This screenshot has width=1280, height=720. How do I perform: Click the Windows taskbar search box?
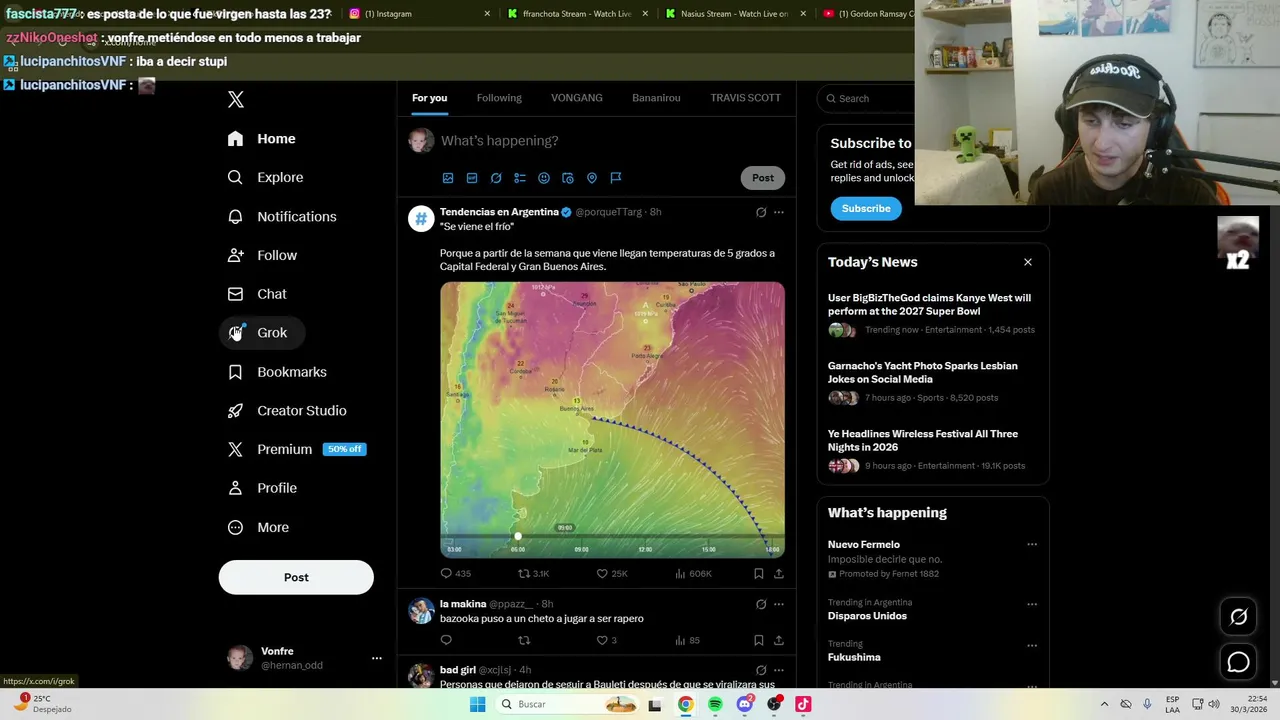(x=568, y=704)
